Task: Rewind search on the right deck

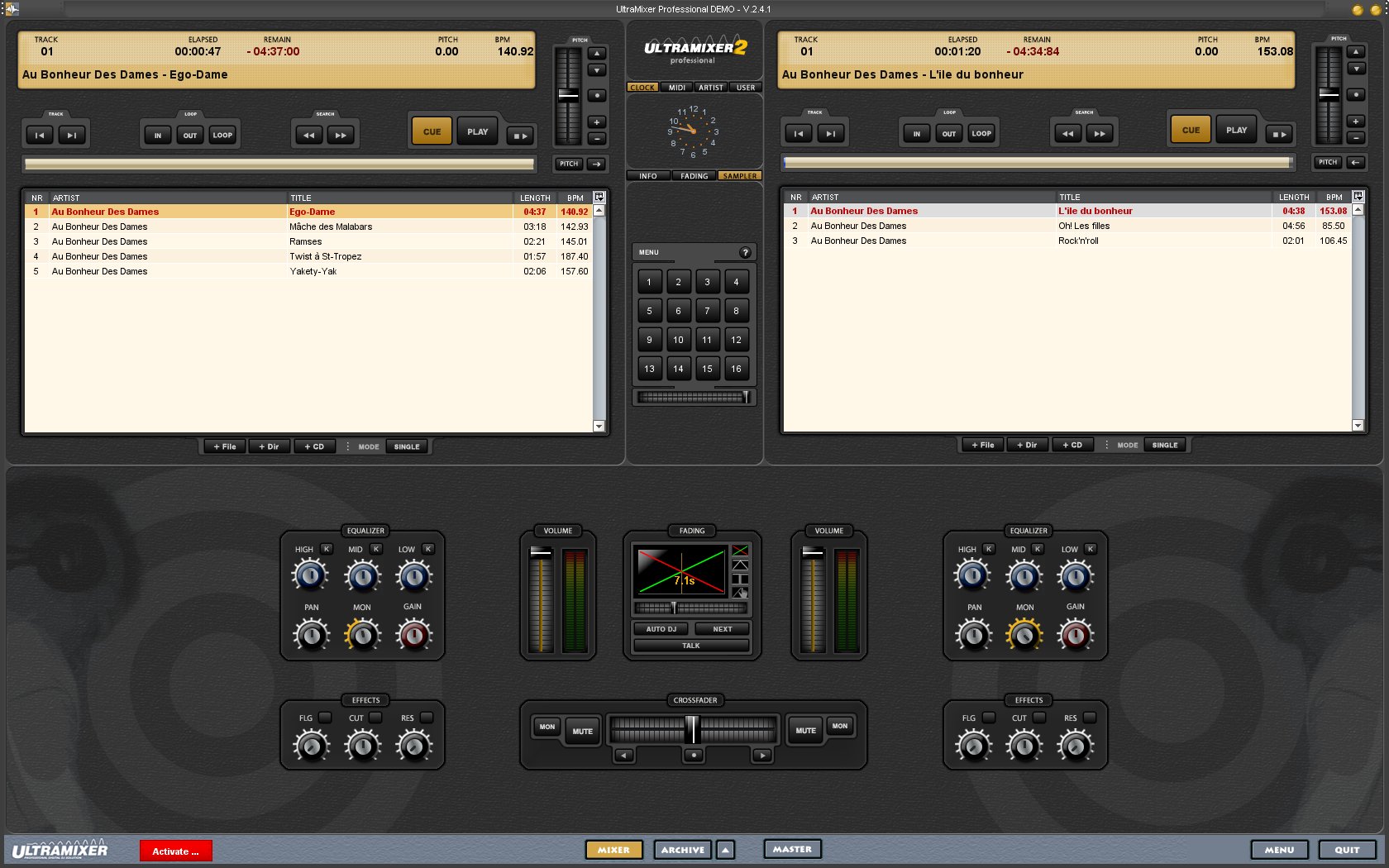Action: coord(1067,133)
